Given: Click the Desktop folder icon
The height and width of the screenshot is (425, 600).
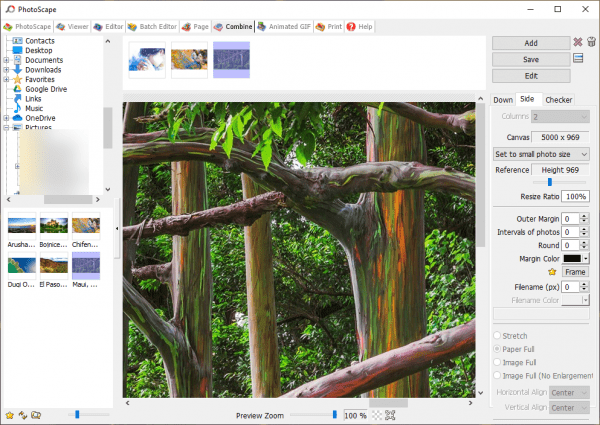Looking at the screenshot, I should tap(17, 50).
